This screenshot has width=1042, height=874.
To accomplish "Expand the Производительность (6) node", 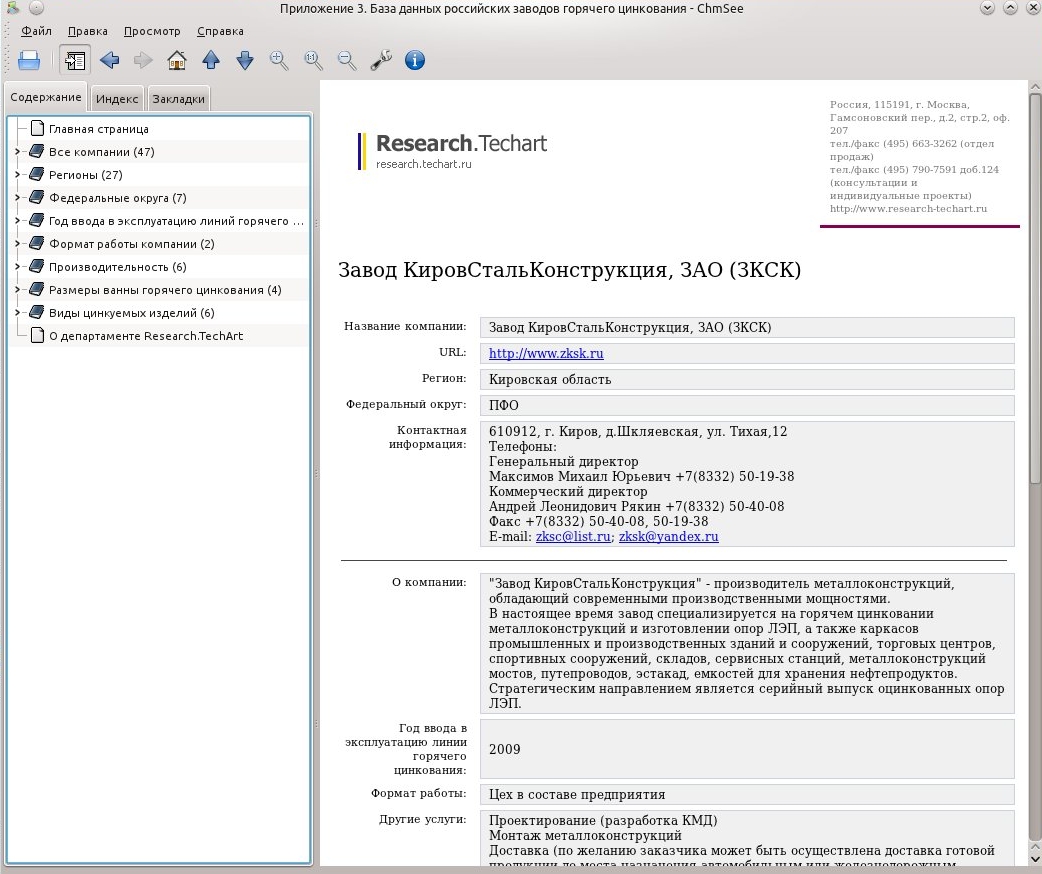I will coord(17,267).
